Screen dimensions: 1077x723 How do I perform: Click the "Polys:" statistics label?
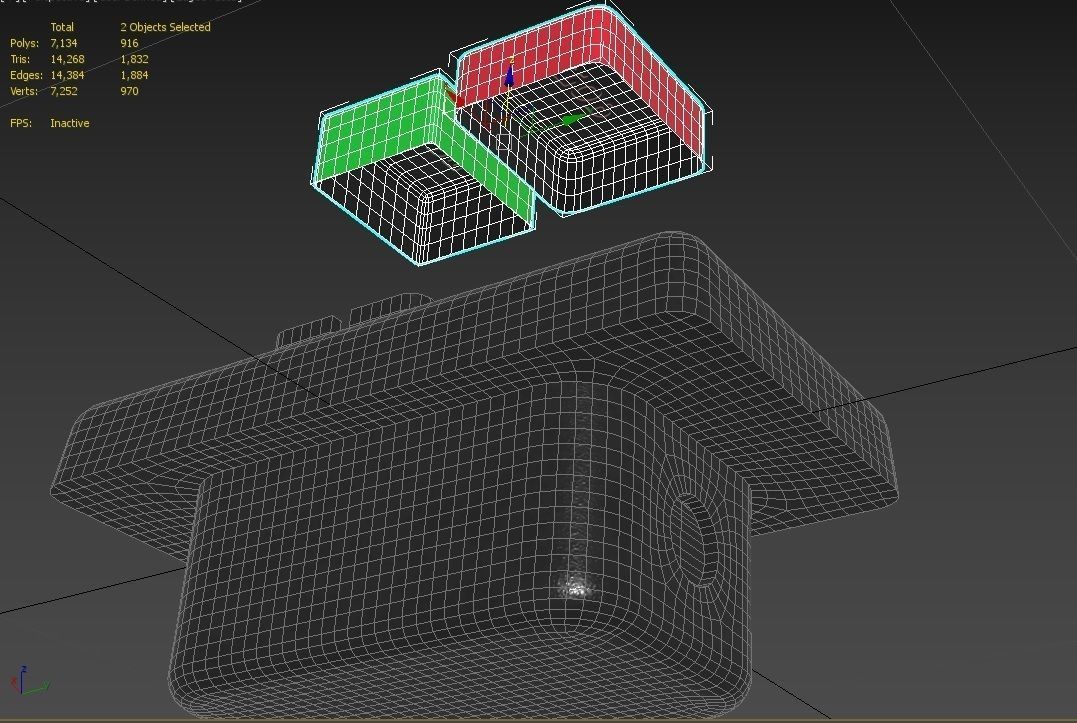coord(24,43)
